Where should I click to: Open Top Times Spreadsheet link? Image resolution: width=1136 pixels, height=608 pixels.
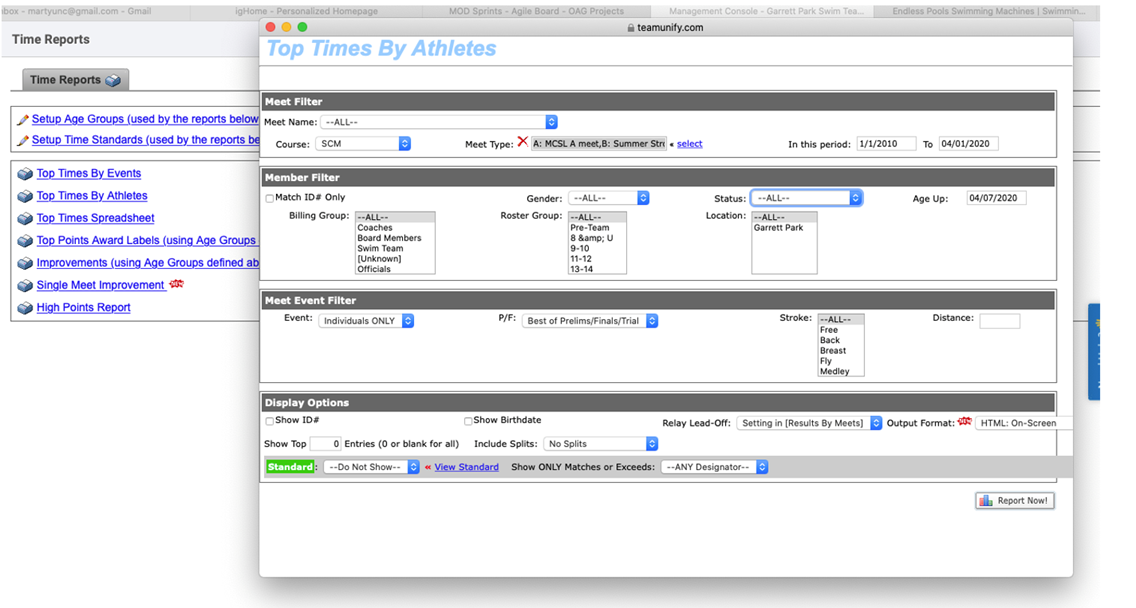click(96, 218)
